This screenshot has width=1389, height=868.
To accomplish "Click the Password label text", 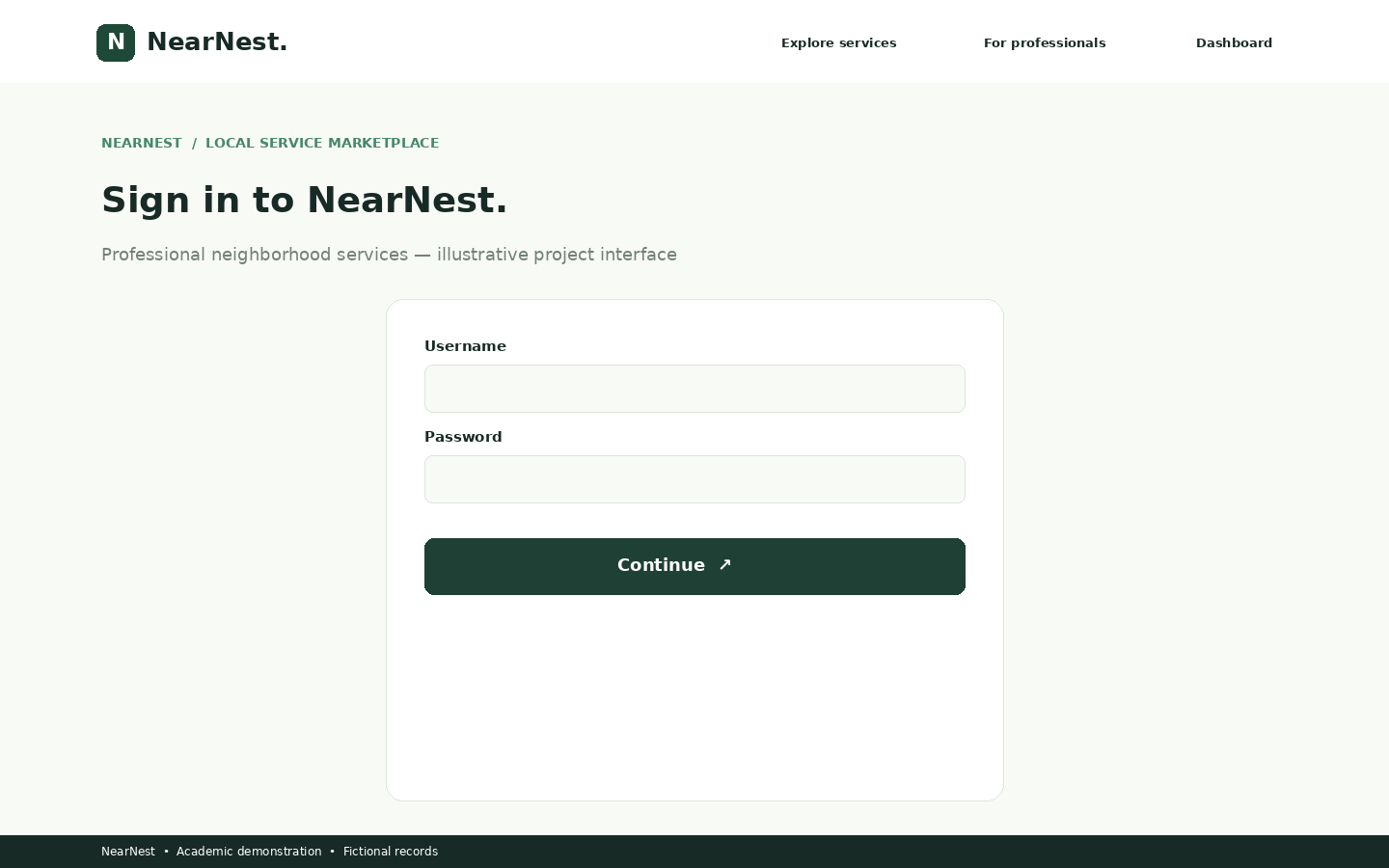I will pyautogui.click(x=463, y=437).
